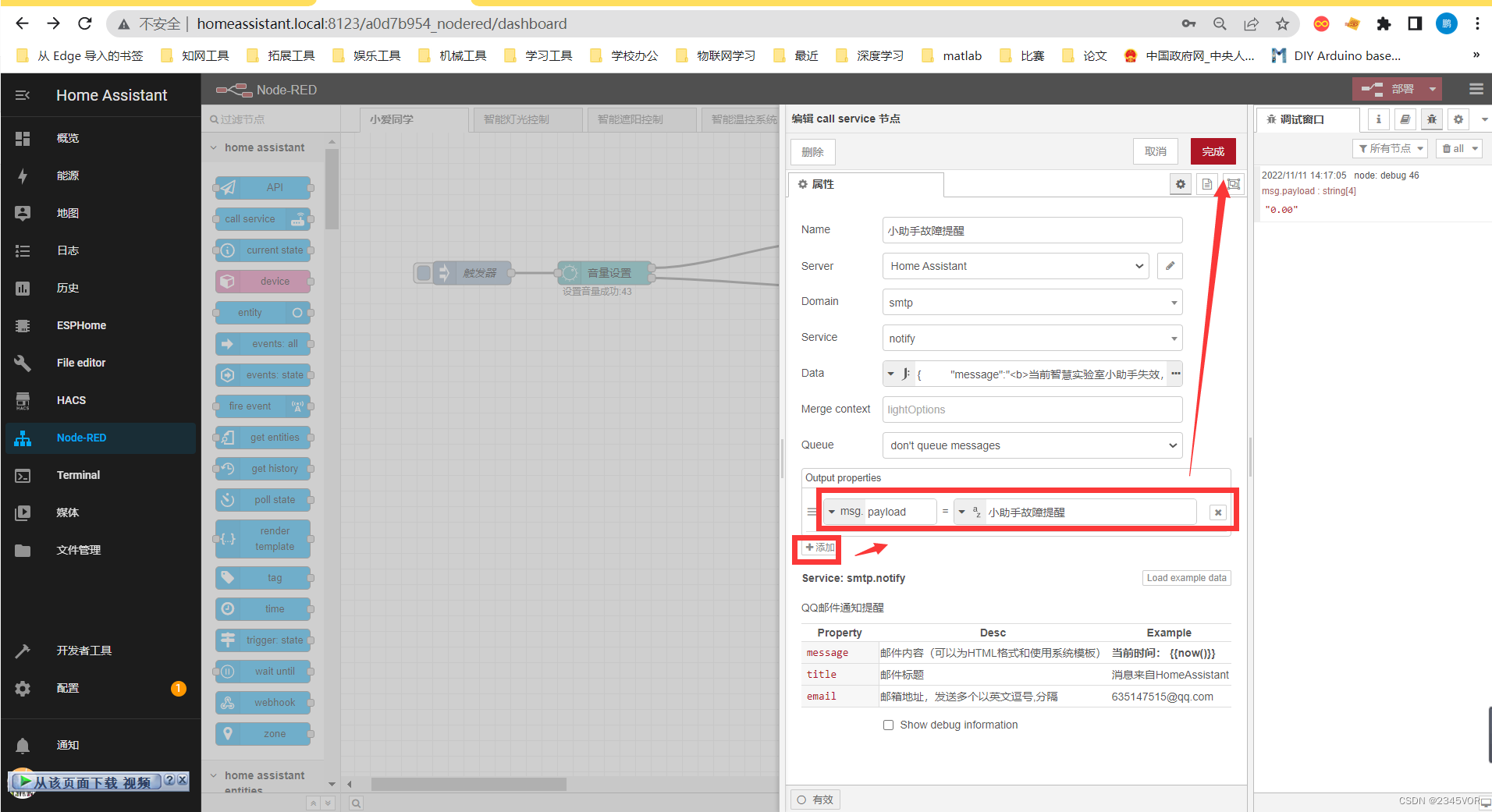Open Terminal from the sidebar

point(100,475)
